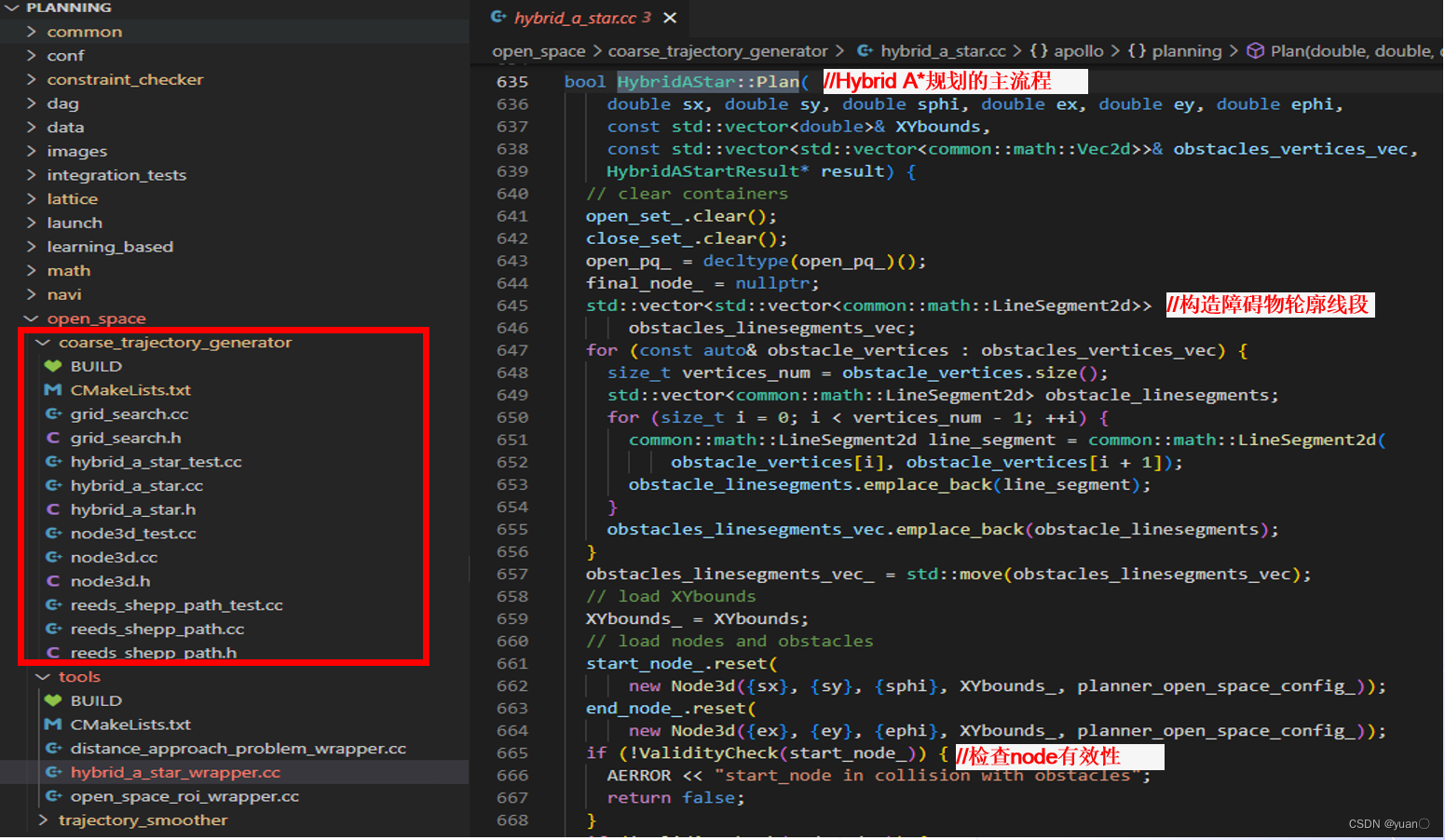The image size is (1445, 840).
Task: Select the learning_based folder in explorer
Action: [x=110, y=247]
